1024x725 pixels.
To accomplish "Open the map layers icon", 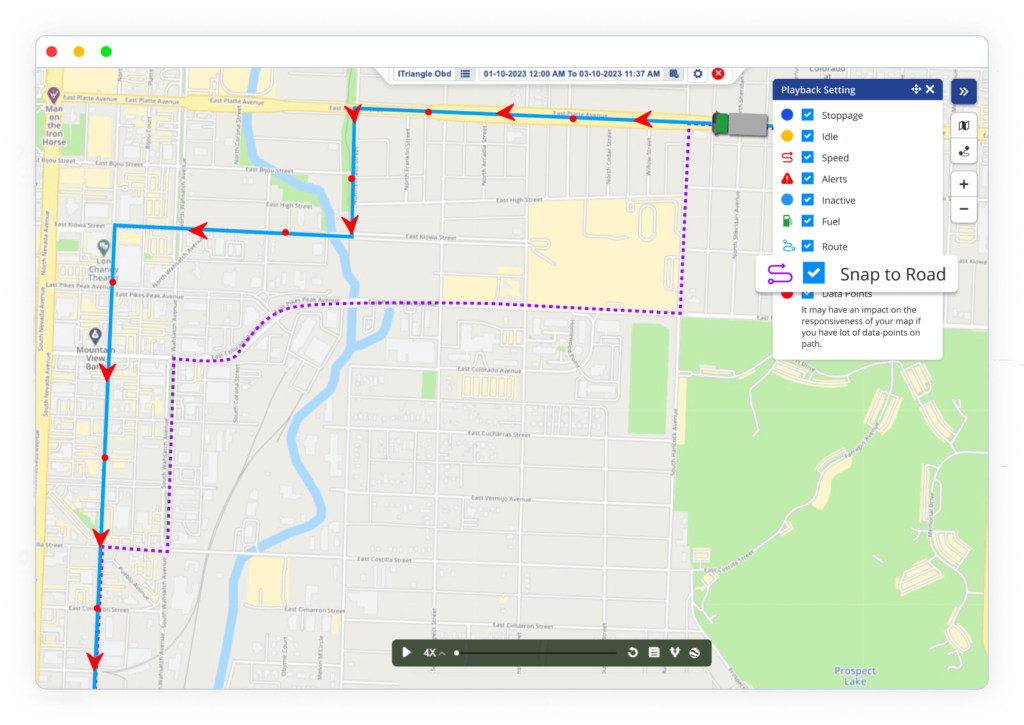I will point(964,125).
